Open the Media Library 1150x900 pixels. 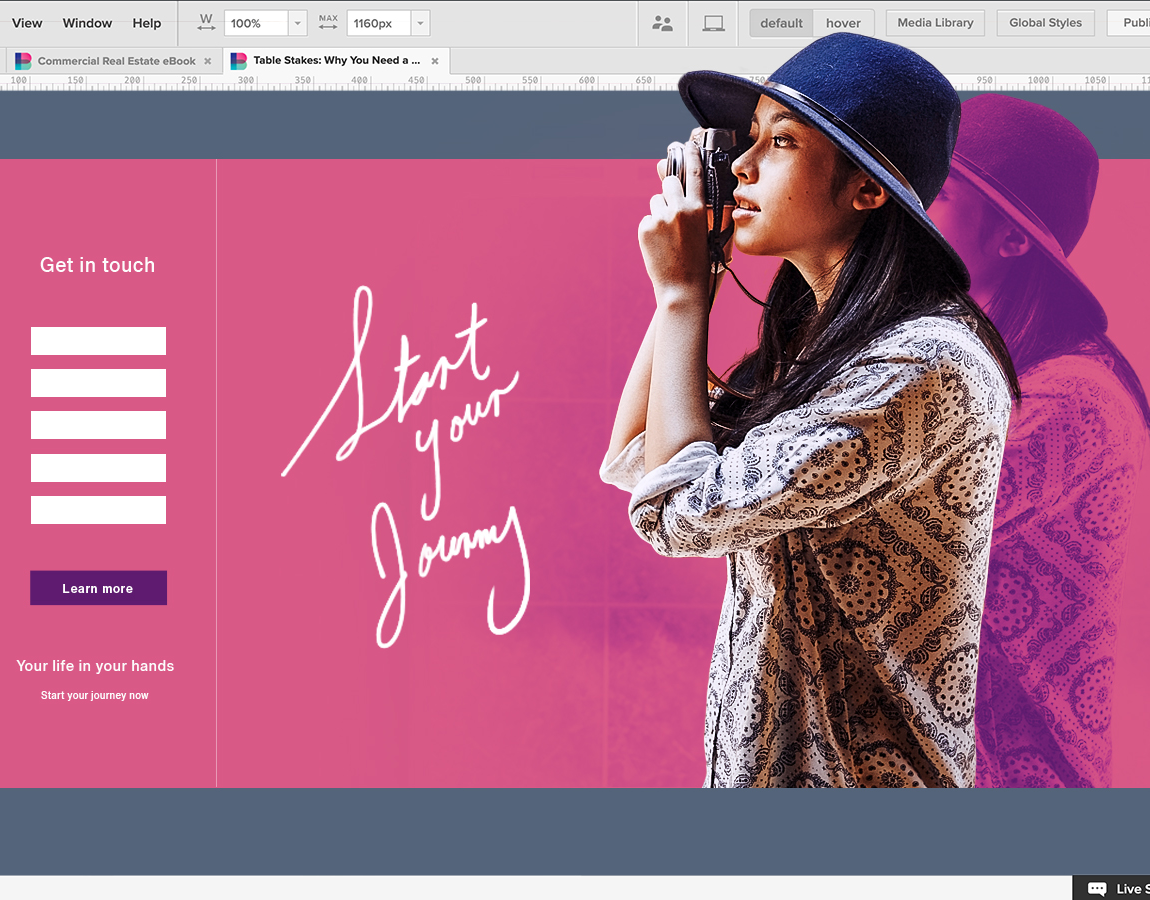tap(935, 23)
